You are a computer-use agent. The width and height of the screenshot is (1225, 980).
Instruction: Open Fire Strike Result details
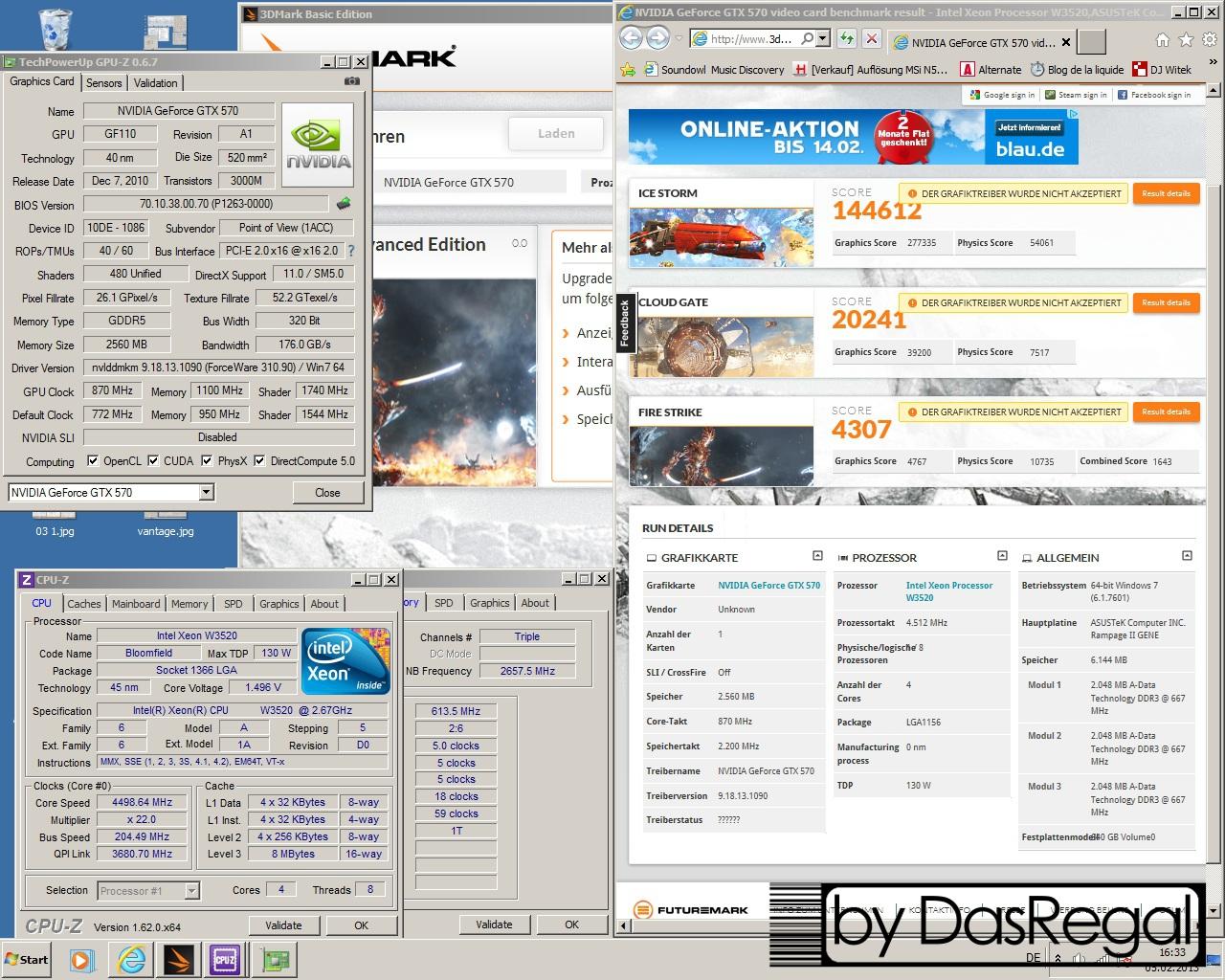tap(1166, 412)
